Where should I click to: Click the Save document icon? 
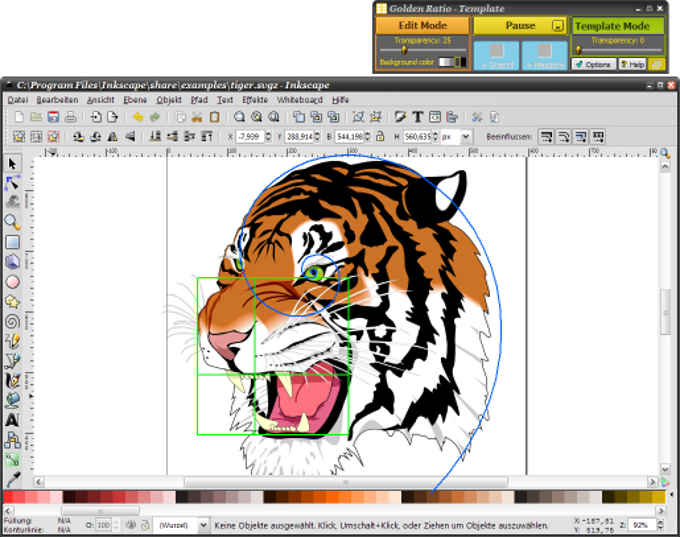point(53,117)
